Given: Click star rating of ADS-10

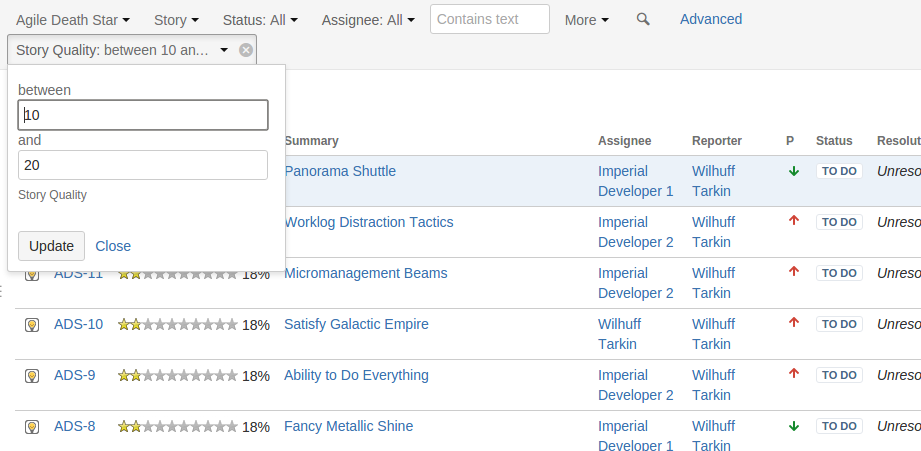Looking at the screenshot, I should click(x=178, y=324).
